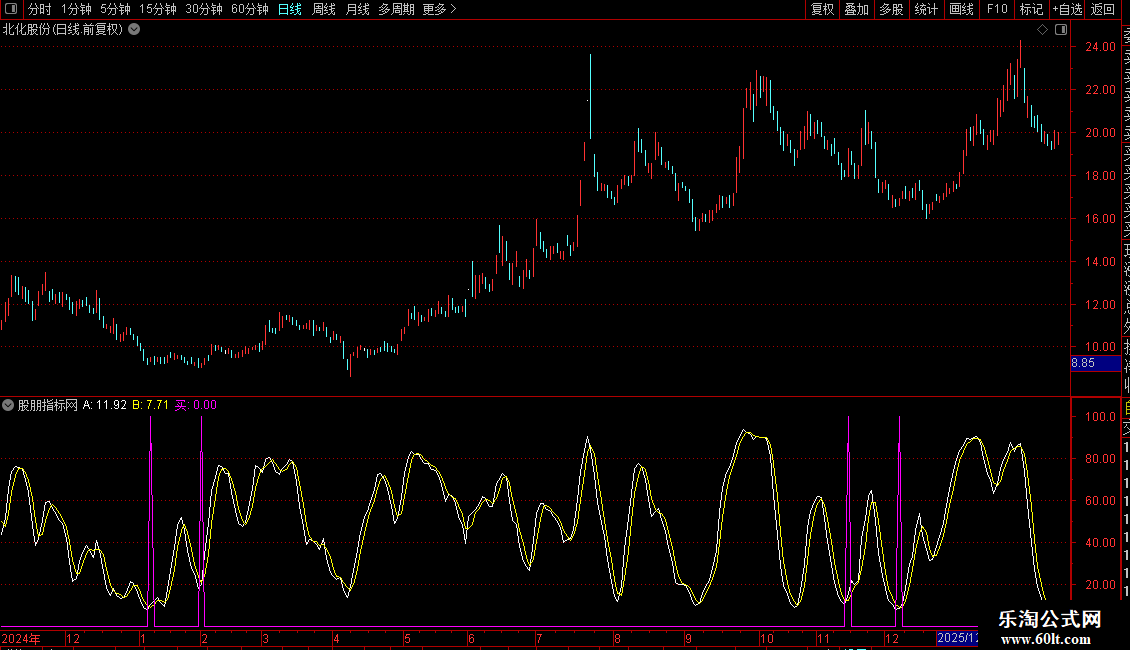1130x650 pixels.
Task: Click the 2024年 label on the time axis
Action: [21, 638]
